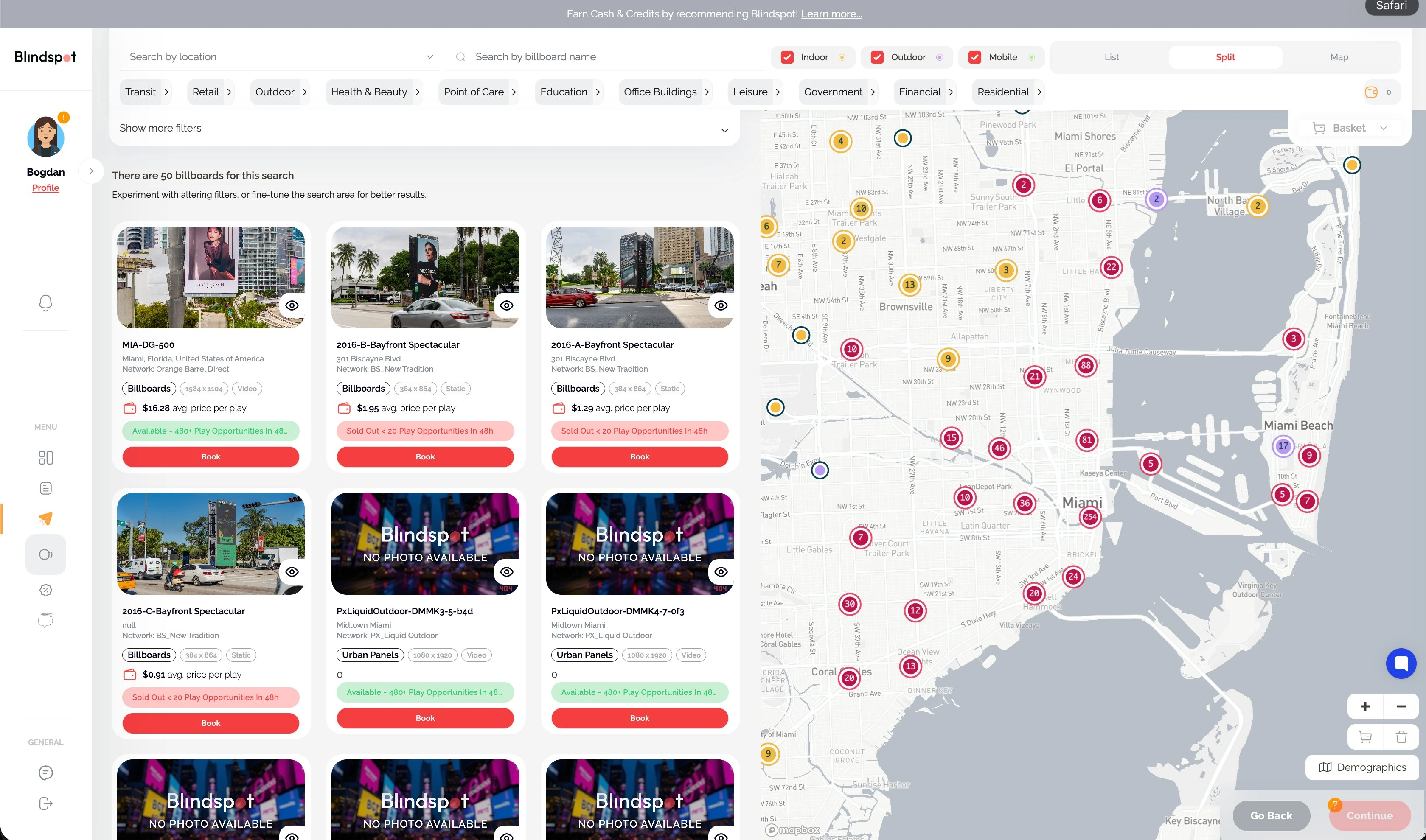The height and width of the screenshot is (840, 1426).
Task: Uncheck the Outdoor checkbox
Action: (x=877, y=57)
